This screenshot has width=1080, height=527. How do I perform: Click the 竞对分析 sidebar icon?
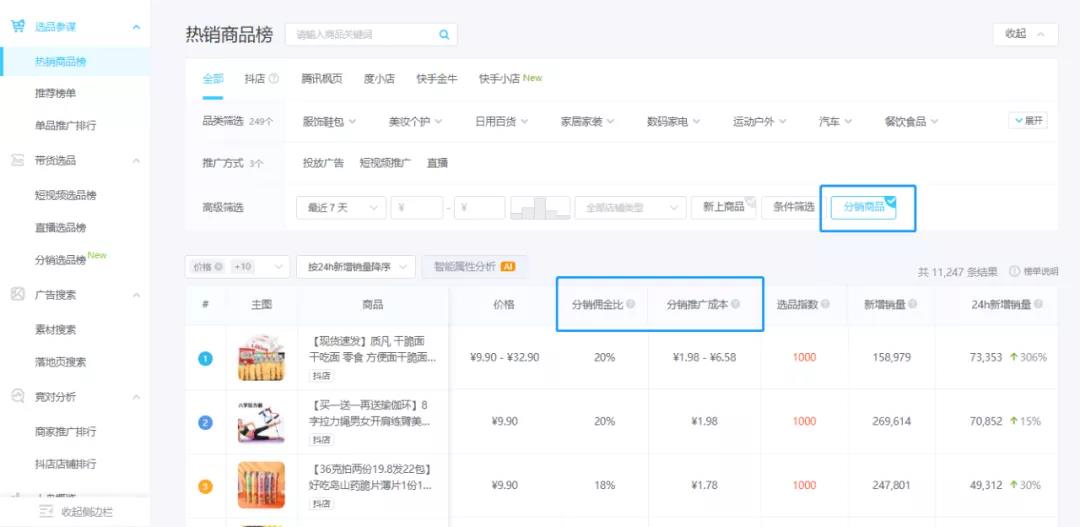point(18,396)
